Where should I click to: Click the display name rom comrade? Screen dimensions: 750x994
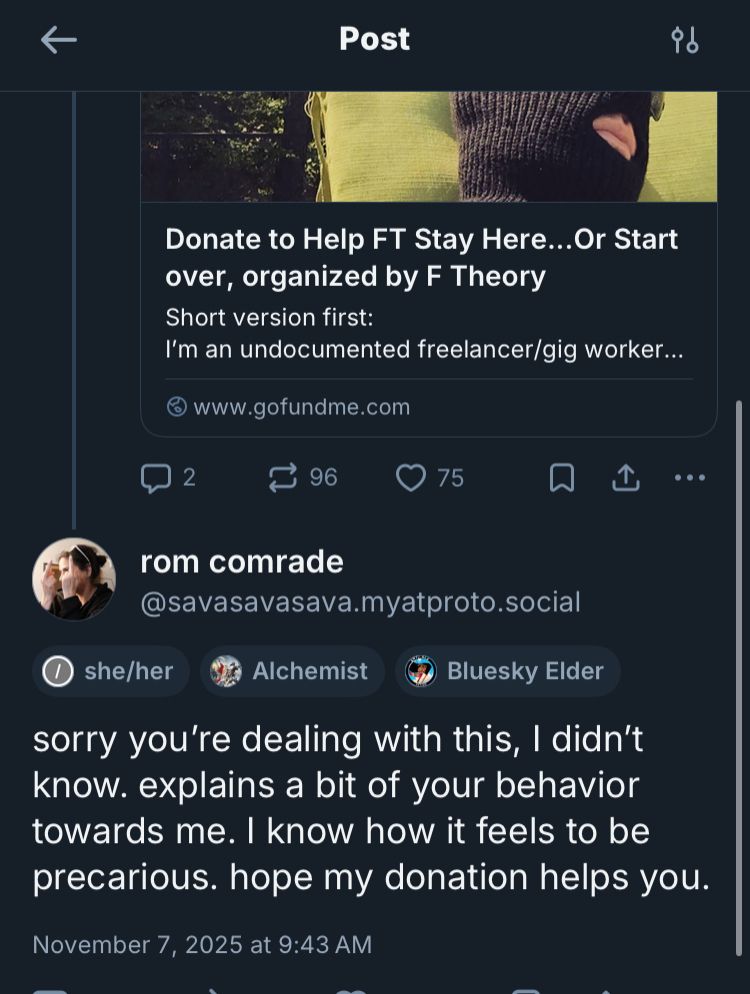pos(241,561)
